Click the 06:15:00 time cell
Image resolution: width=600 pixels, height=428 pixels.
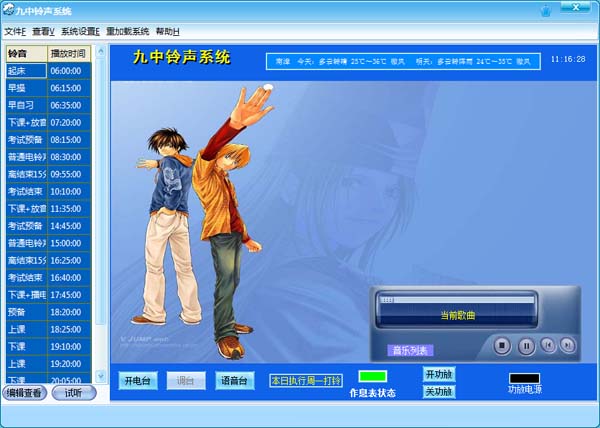(x=69, y=88)
